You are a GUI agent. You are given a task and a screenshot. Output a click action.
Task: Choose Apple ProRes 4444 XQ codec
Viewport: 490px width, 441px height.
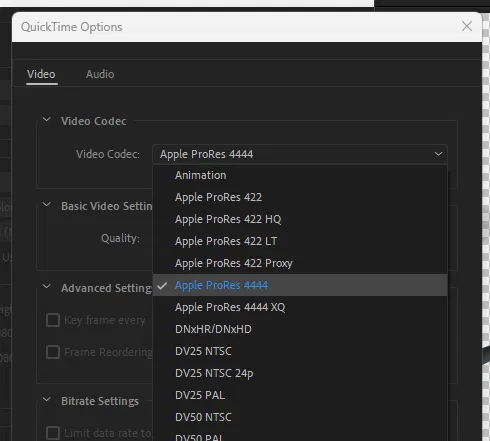point(300,307)
